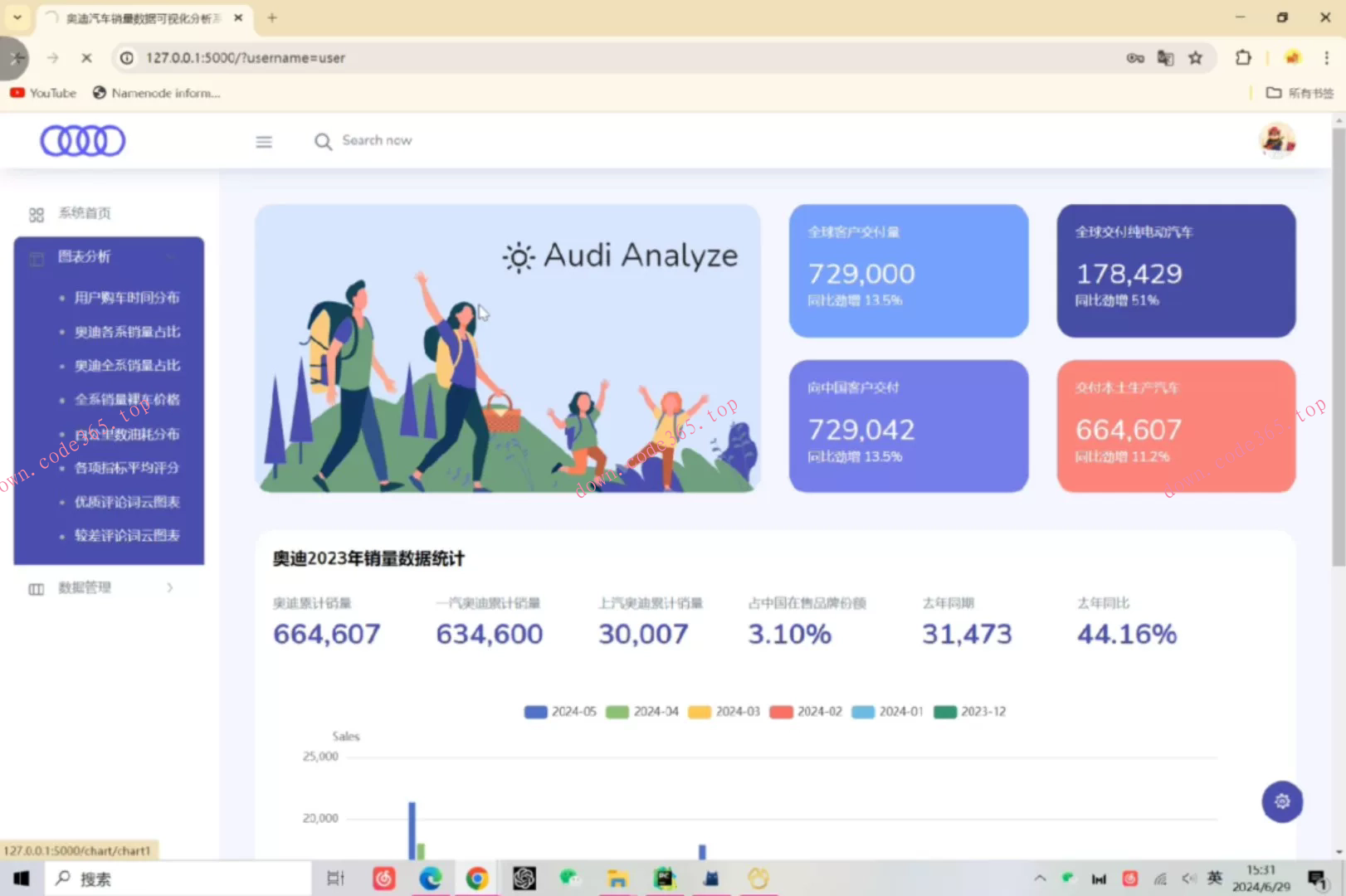Click the Audi four-rings logo
1346x896 pixels.
click(82, 139)
